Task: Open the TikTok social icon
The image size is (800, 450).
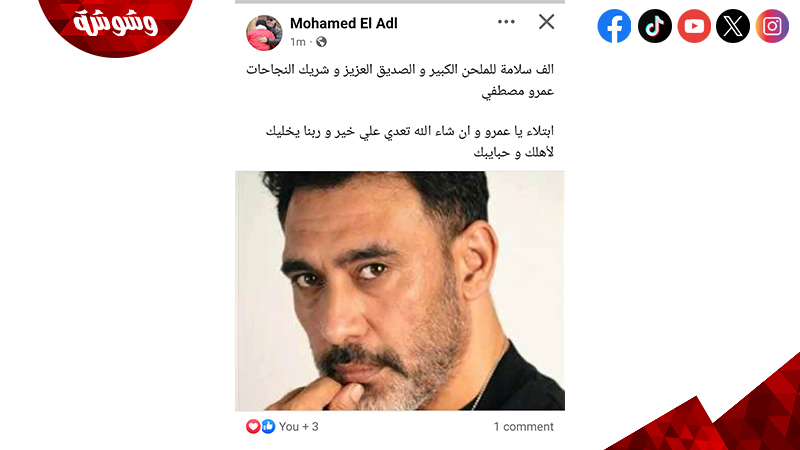Action: tap(655, 26)
